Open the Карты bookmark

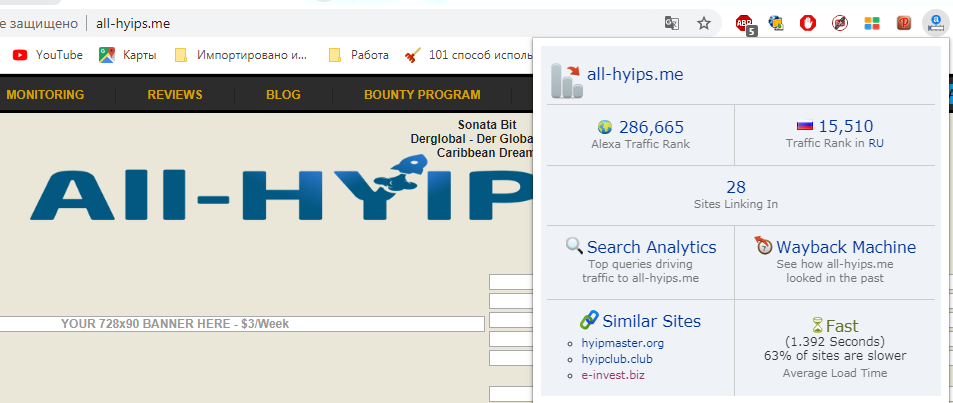(x=128, y=55)
